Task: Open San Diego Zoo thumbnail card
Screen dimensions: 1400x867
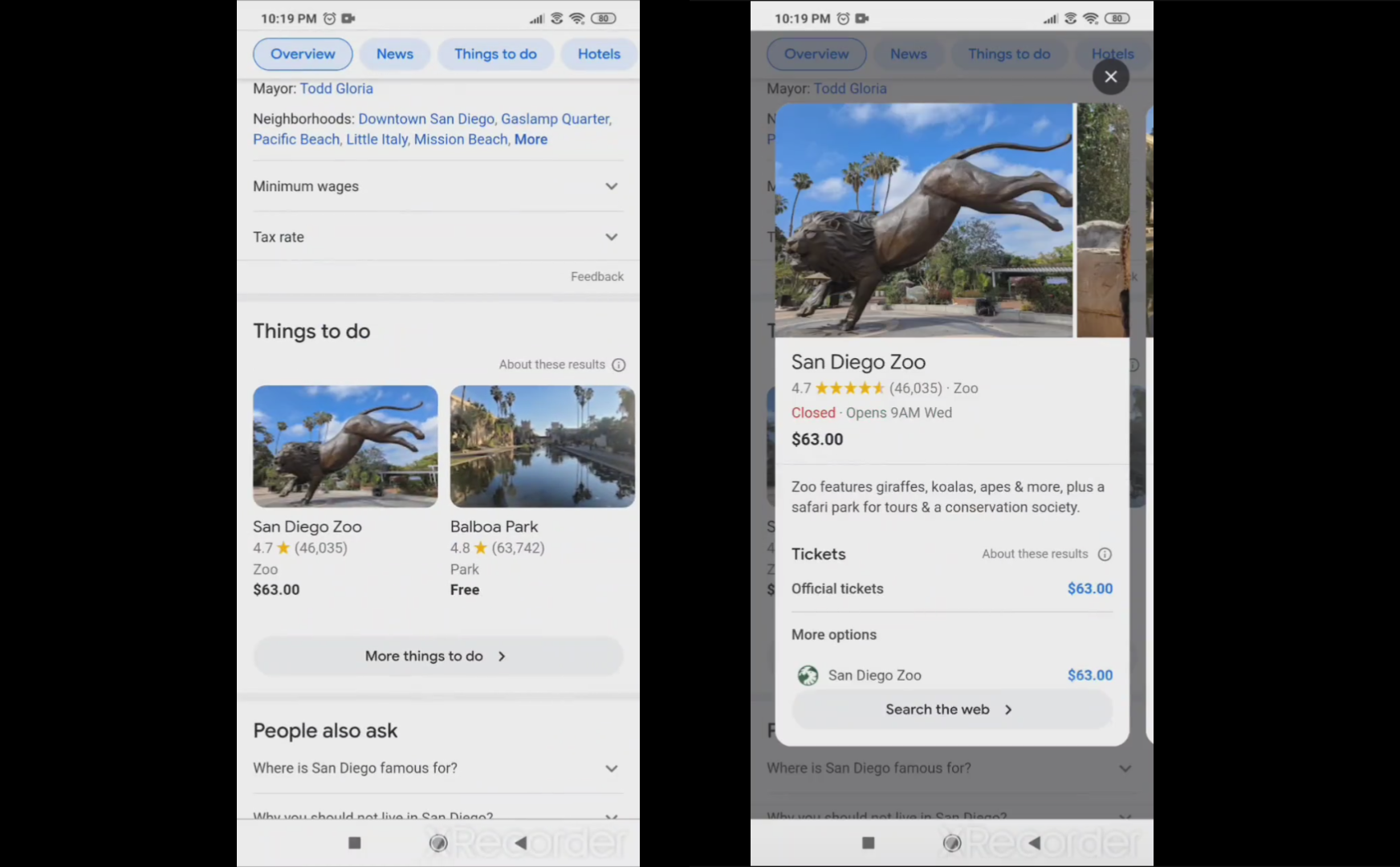Action: pos(345,446)
